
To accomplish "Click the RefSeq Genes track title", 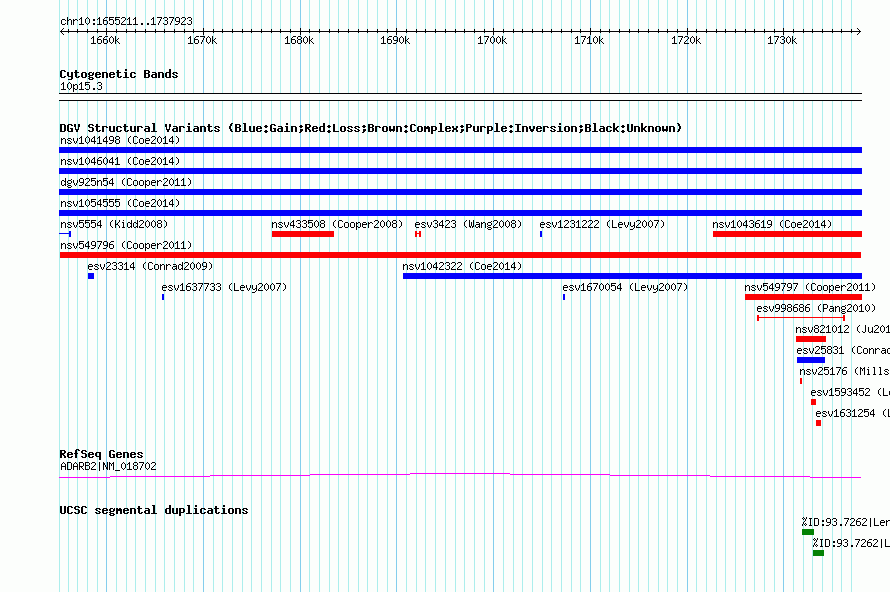I will click(x=101, y=454).
